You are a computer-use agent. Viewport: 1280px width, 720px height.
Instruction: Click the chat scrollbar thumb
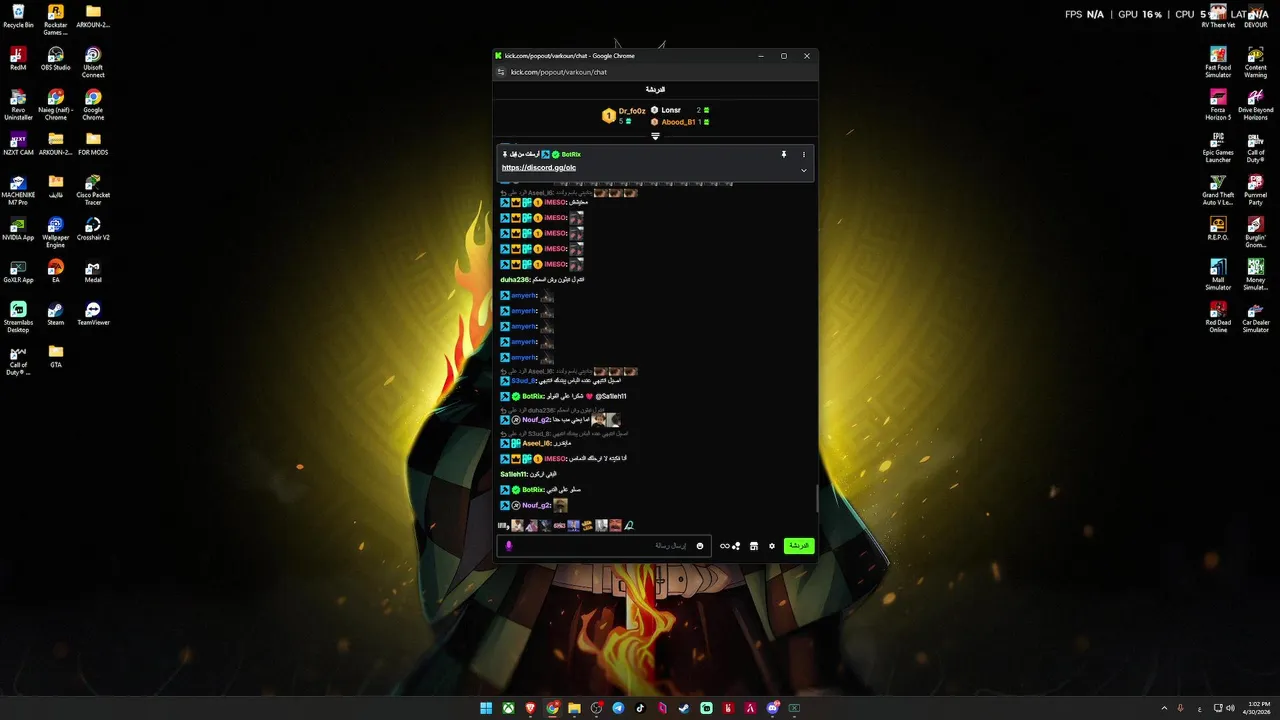[816, 498]
